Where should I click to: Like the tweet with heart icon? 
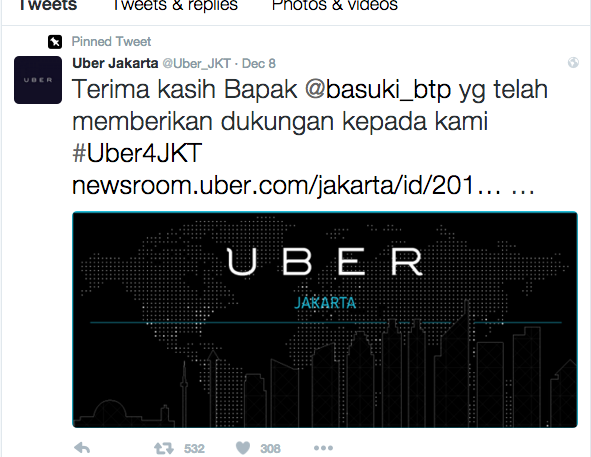point(243,448)
